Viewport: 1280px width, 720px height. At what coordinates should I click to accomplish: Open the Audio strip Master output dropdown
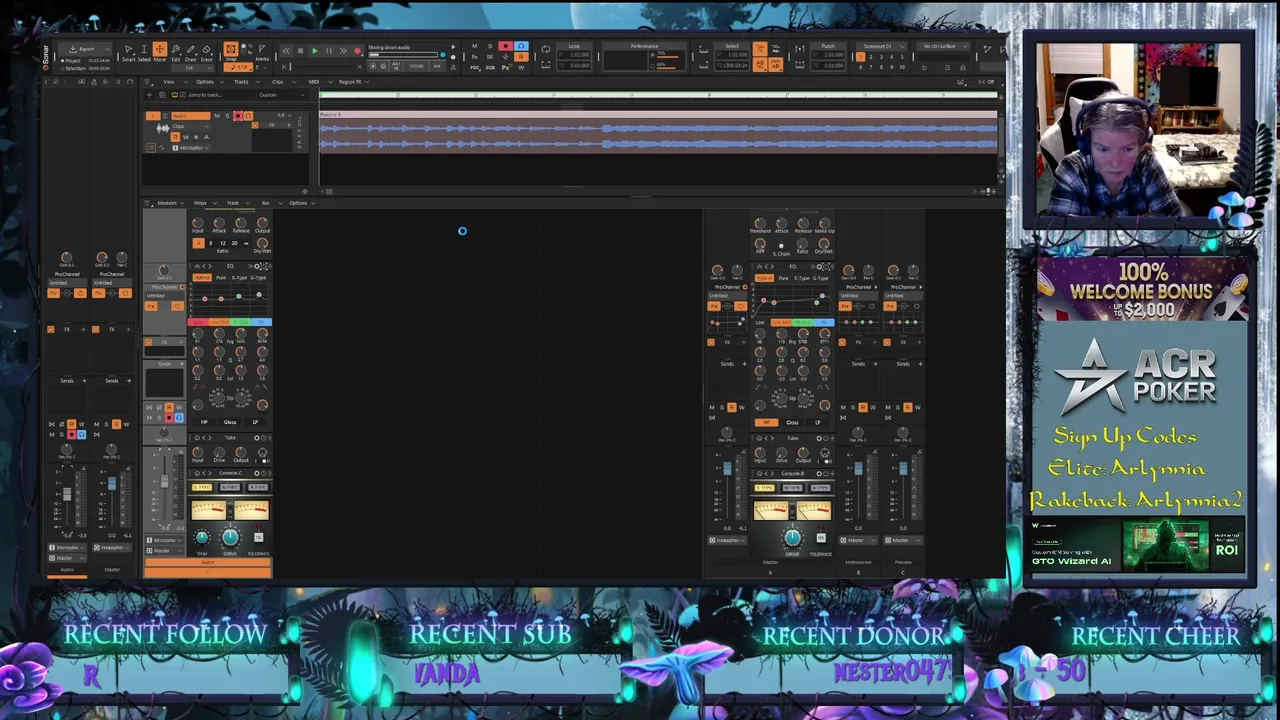click(x=166, y=550)
